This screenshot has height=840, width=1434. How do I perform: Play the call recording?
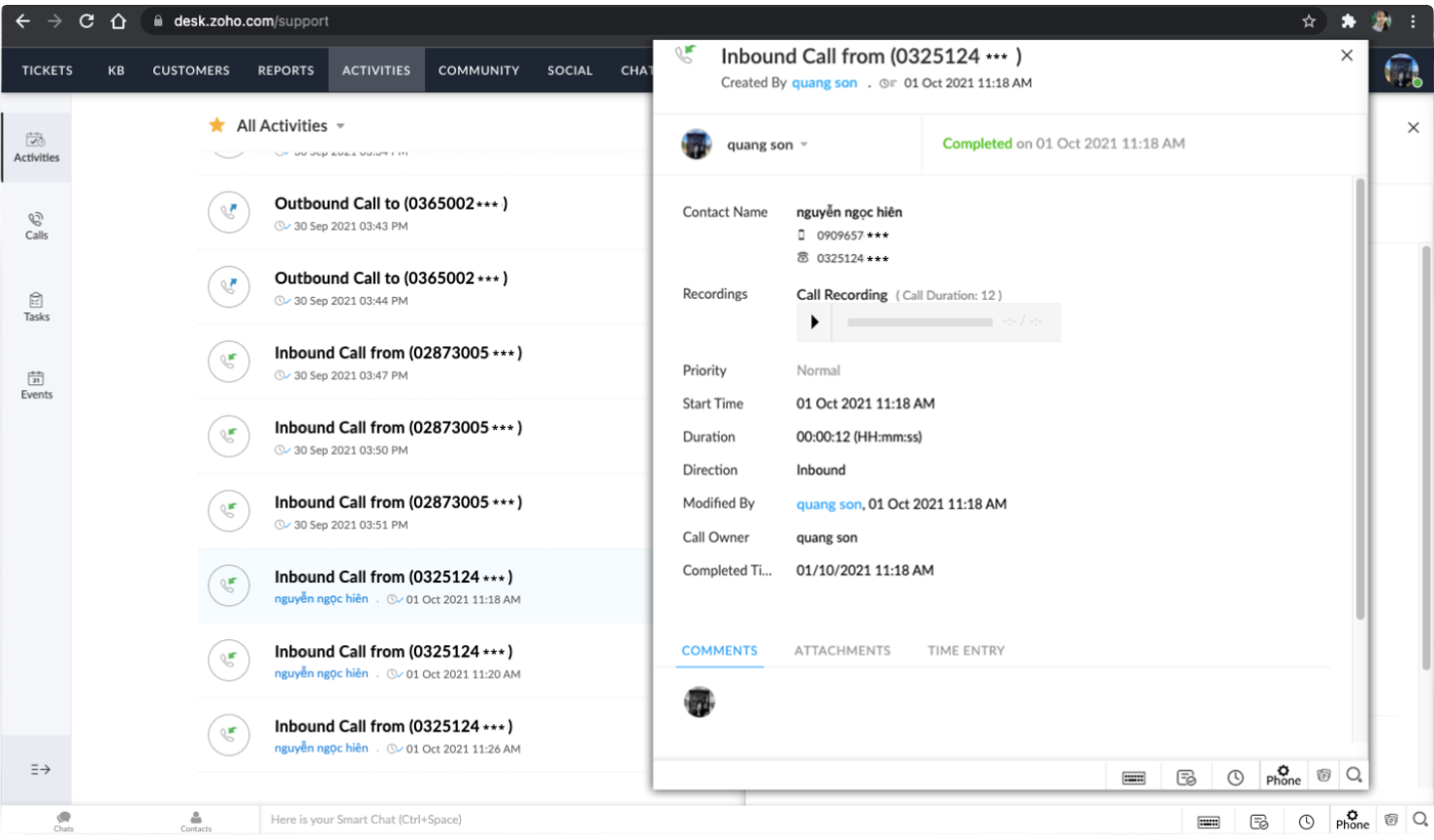coord(814,322)
